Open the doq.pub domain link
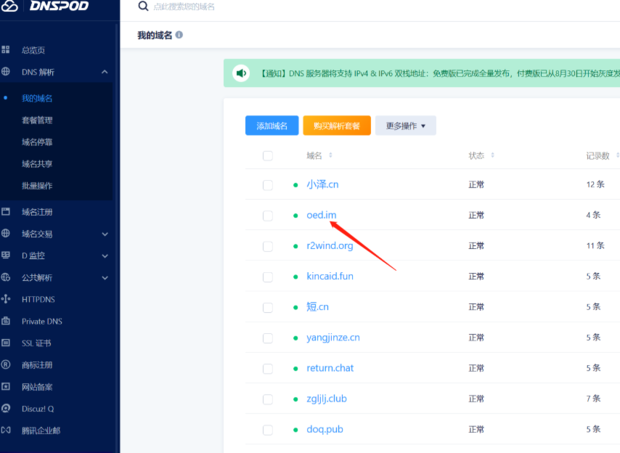620x453 pixels. tap(325, 429)
